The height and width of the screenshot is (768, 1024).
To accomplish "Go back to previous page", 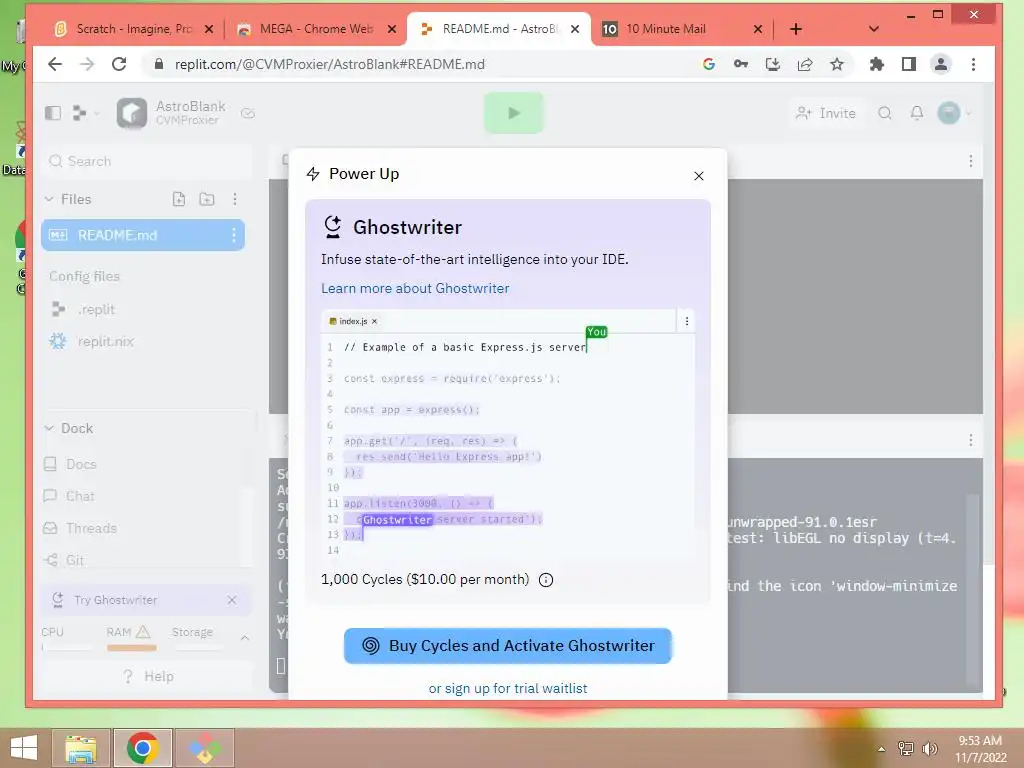I will click(x=55, y=64).
